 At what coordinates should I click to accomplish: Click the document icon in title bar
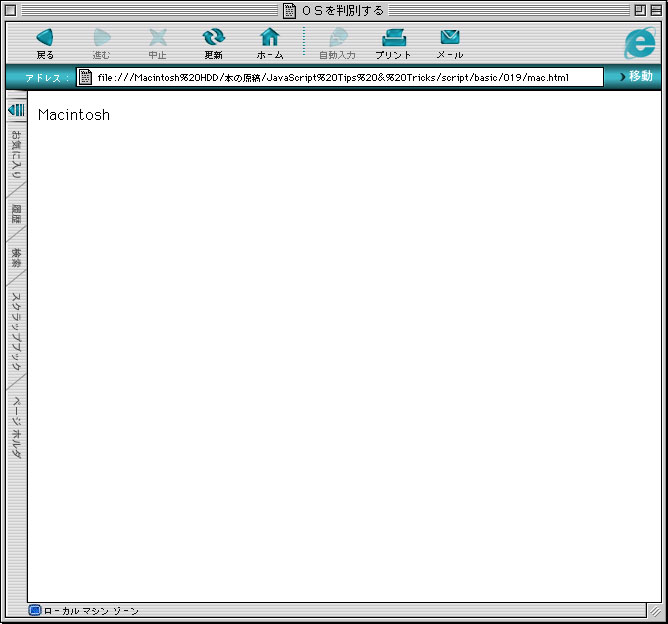289,11
